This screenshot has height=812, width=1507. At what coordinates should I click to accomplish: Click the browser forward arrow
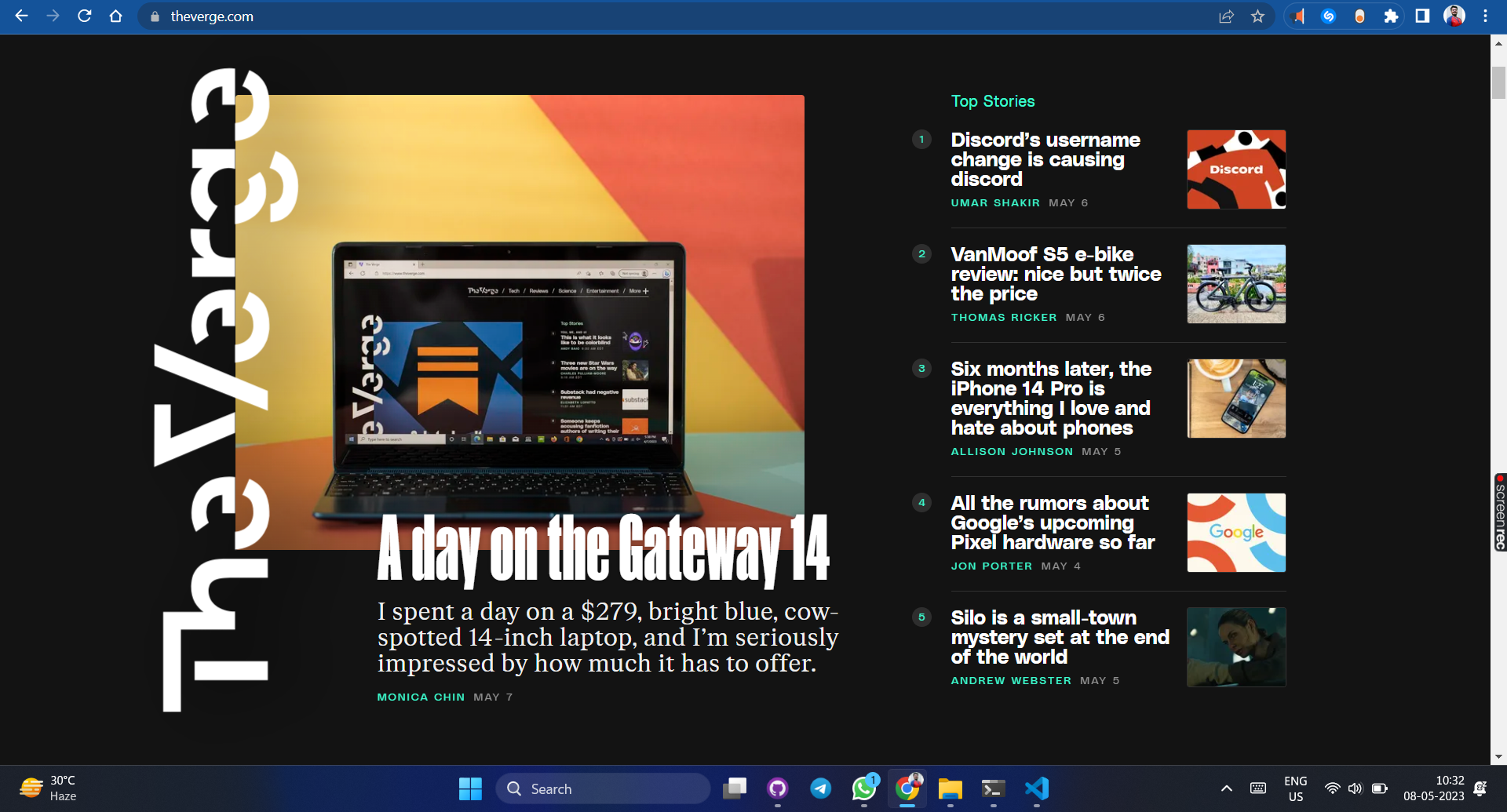(x=53, y=16)
